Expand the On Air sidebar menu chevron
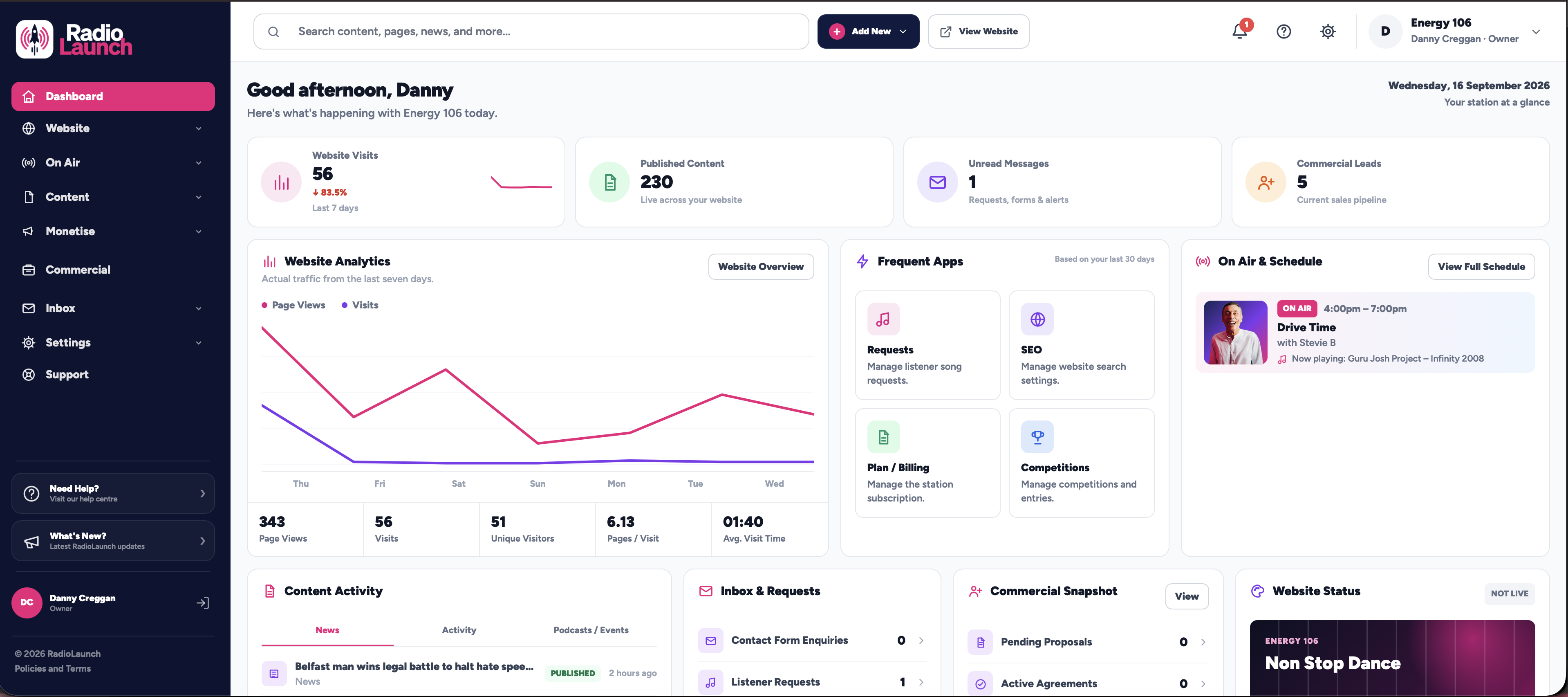This screenshot has width=1568, height=697. [198, 163]
